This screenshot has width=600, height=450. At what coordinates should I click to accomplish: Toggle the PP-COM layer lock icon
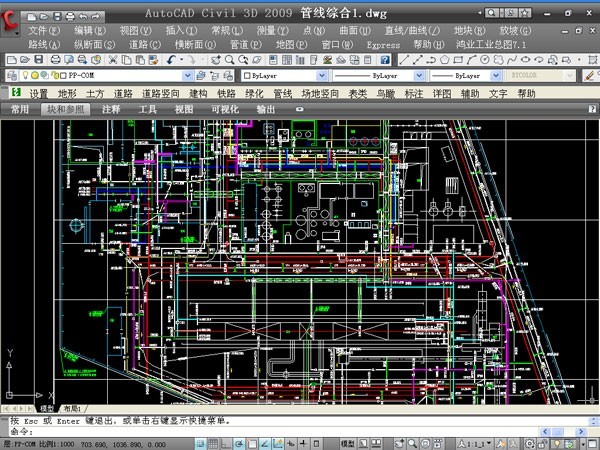coord(55,75)
